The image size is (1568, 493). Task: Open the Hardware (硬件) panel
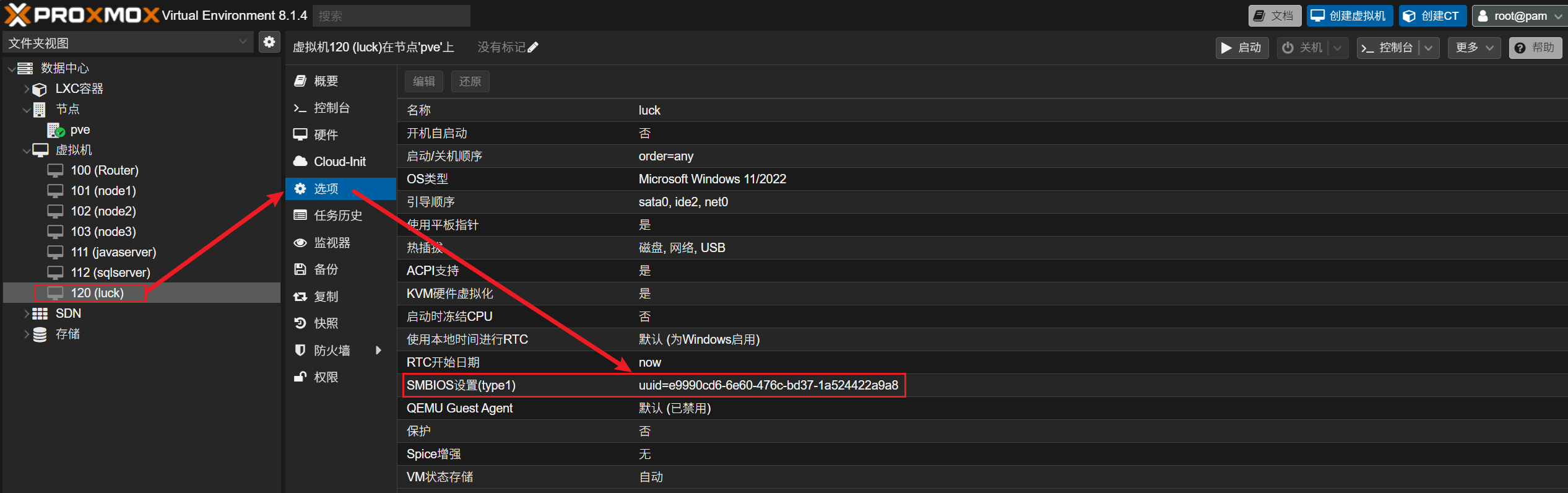326,135
